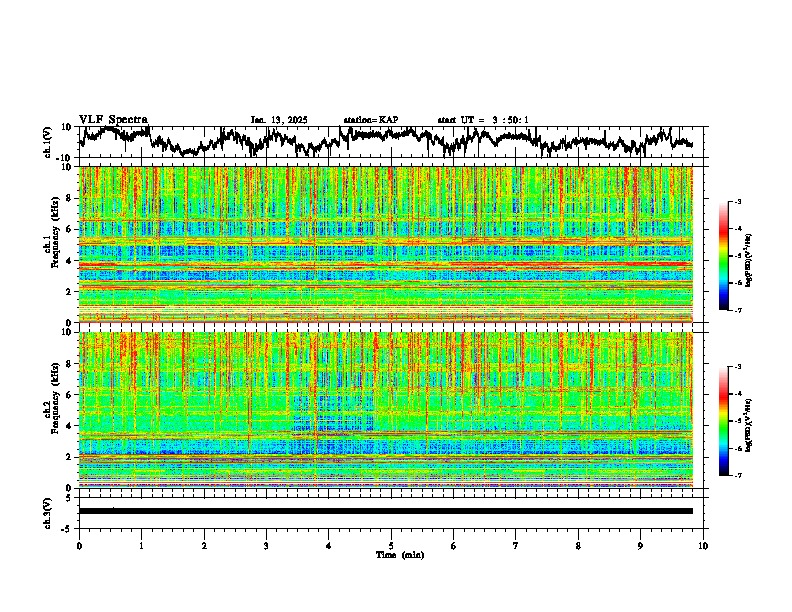The width and height of the screenshot is (792, 612).
Task: Click the '1' tick on the time axis
Action: [141, 546]
